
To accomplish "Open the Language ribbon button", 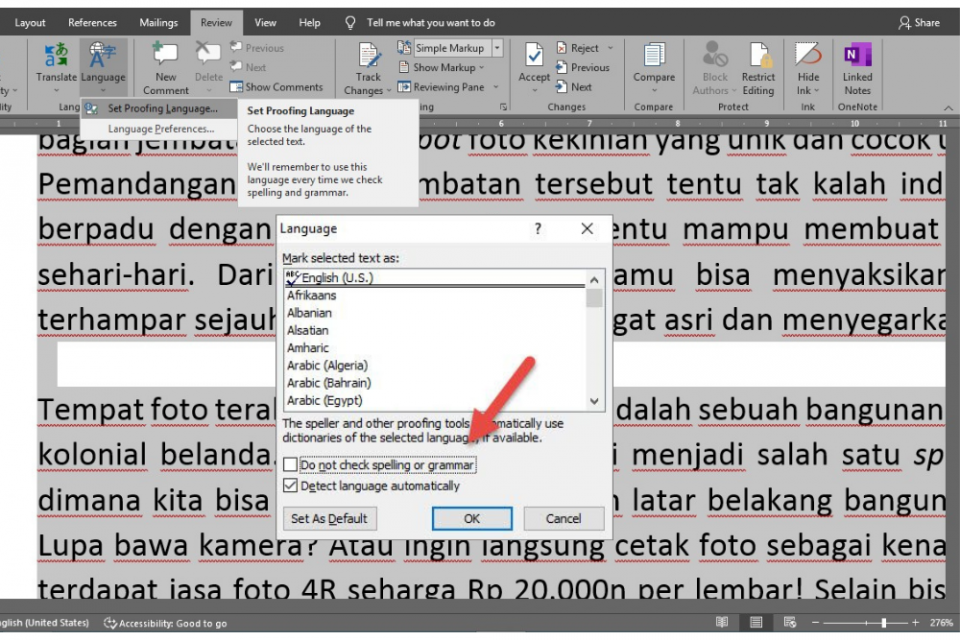I will tap(103, 67).
